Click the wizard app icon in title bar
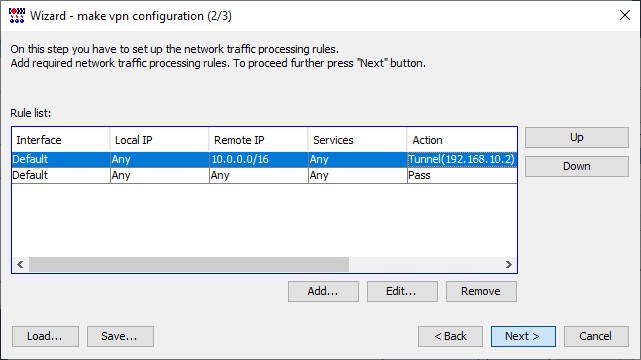This screenshot has height=360, width=641. (17, 16)
